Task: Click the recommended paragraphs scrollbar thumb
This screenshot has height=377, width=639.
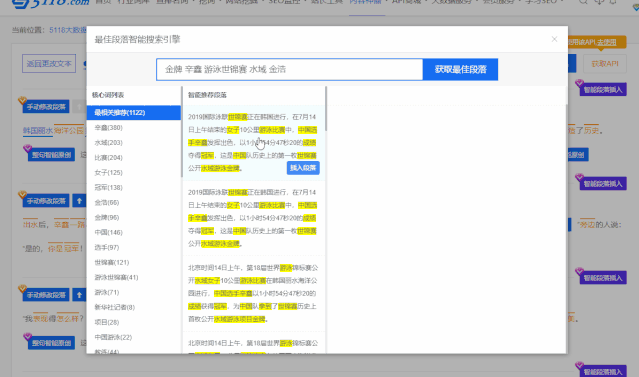Action: [x=326, y=108]
